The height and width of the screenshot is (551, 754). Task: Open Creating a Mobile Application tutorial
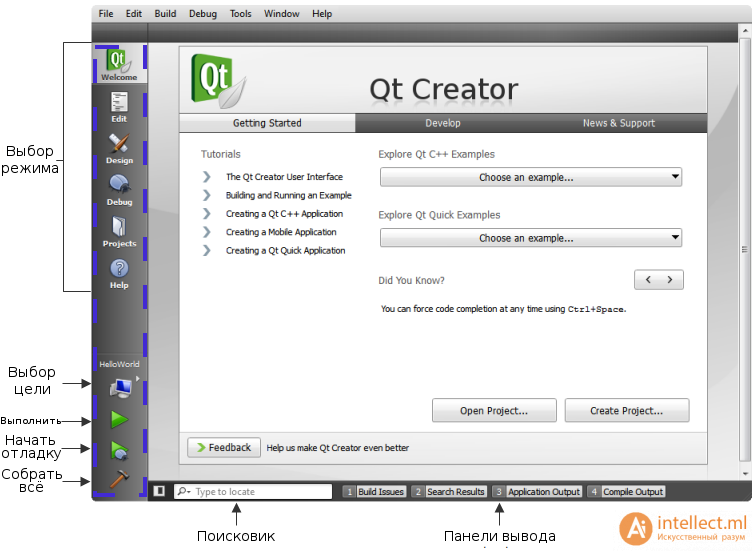click(281, 232)
